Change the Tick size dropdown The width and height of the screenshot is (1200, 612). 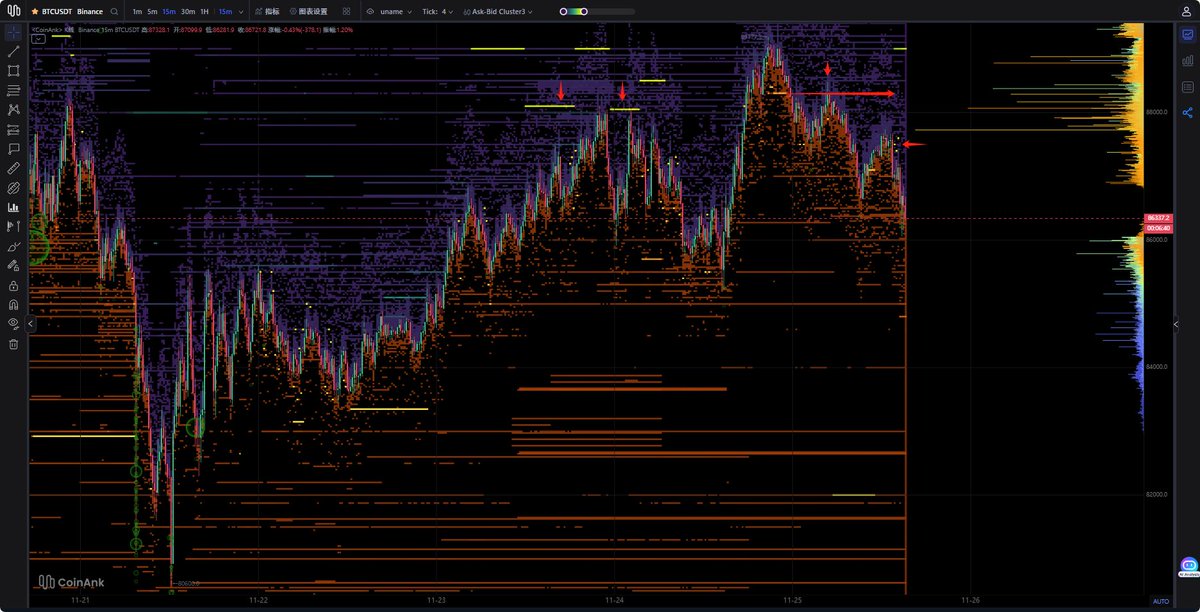[438, 11]
